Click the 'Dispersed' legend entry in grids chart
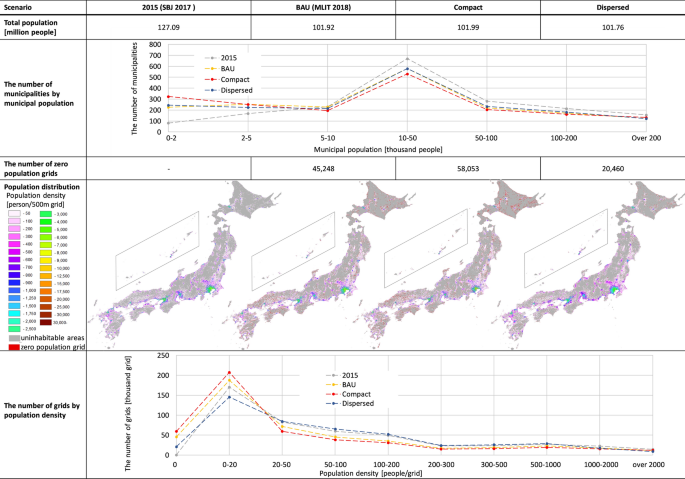685x479 pixels. 350,403
